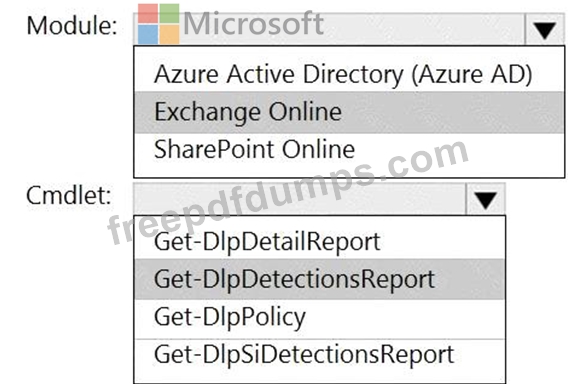Image resolution: width=578 pixels, height=384 pixels.
Task: Select Get-DlpSiDetectionsReport in the Cmdlet list
Action: [320, 355]
